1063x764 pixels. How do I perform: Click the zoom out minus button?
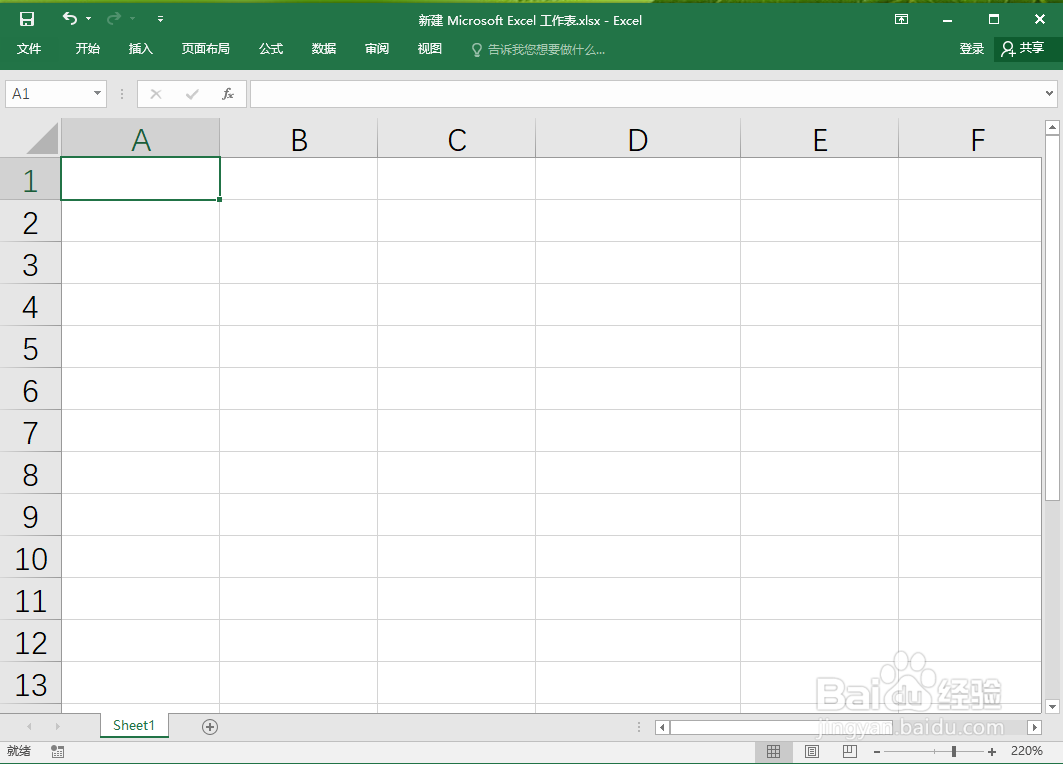(877, 752)
